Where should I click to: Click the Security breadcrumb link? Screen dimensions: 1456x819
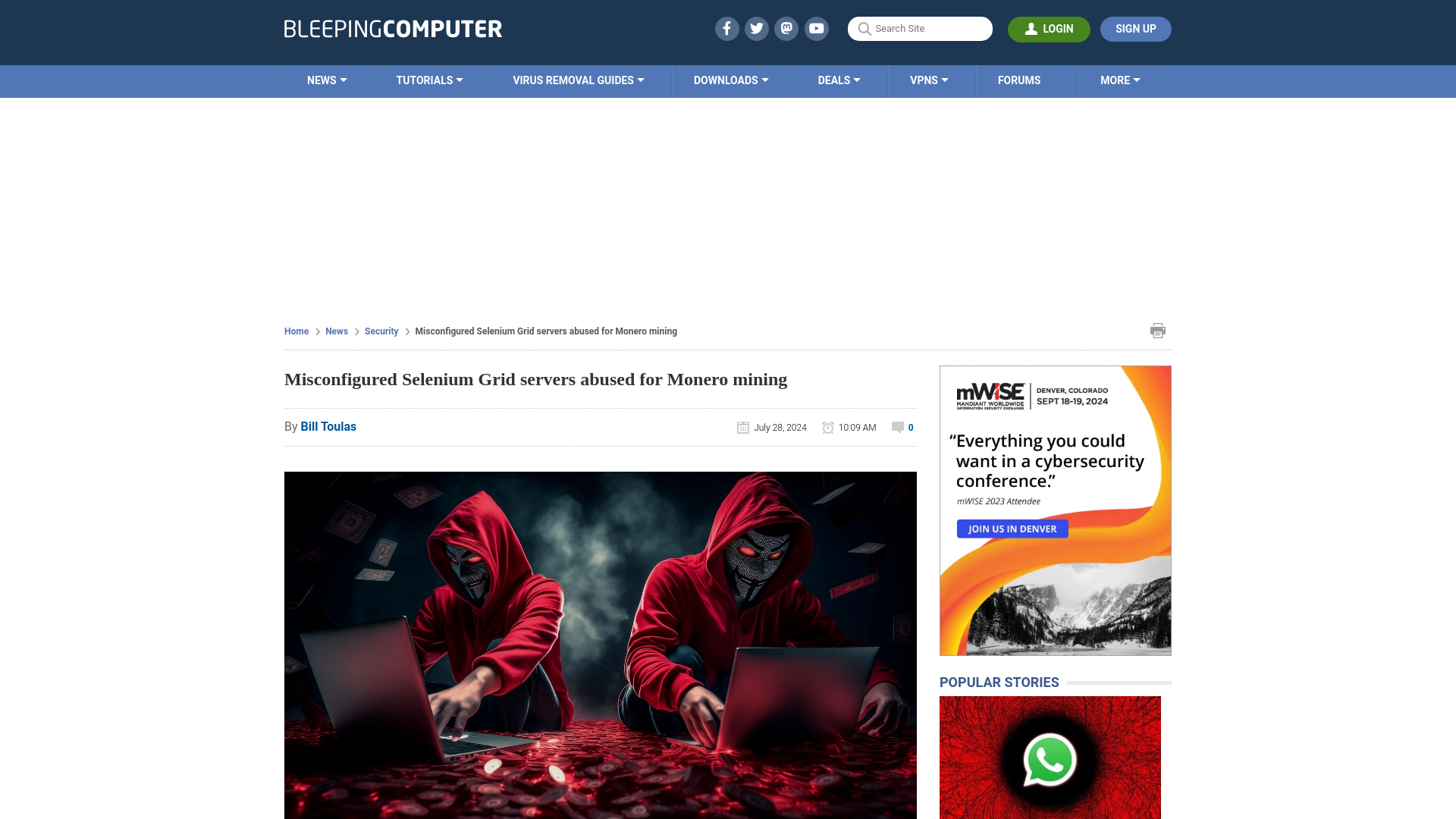click(x=381, y=331)
